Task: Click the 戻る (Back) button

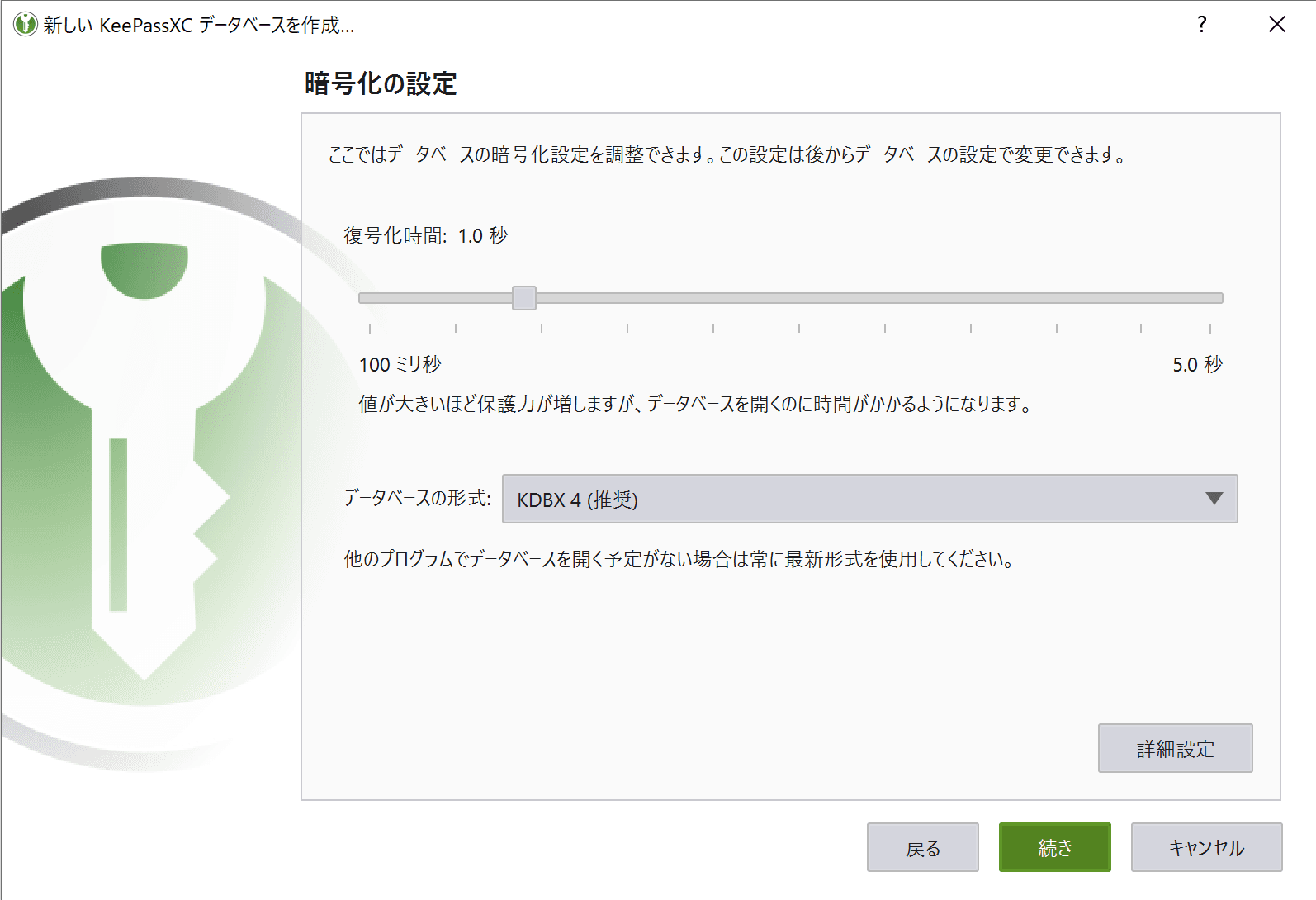Action: [x=922, y=847]
